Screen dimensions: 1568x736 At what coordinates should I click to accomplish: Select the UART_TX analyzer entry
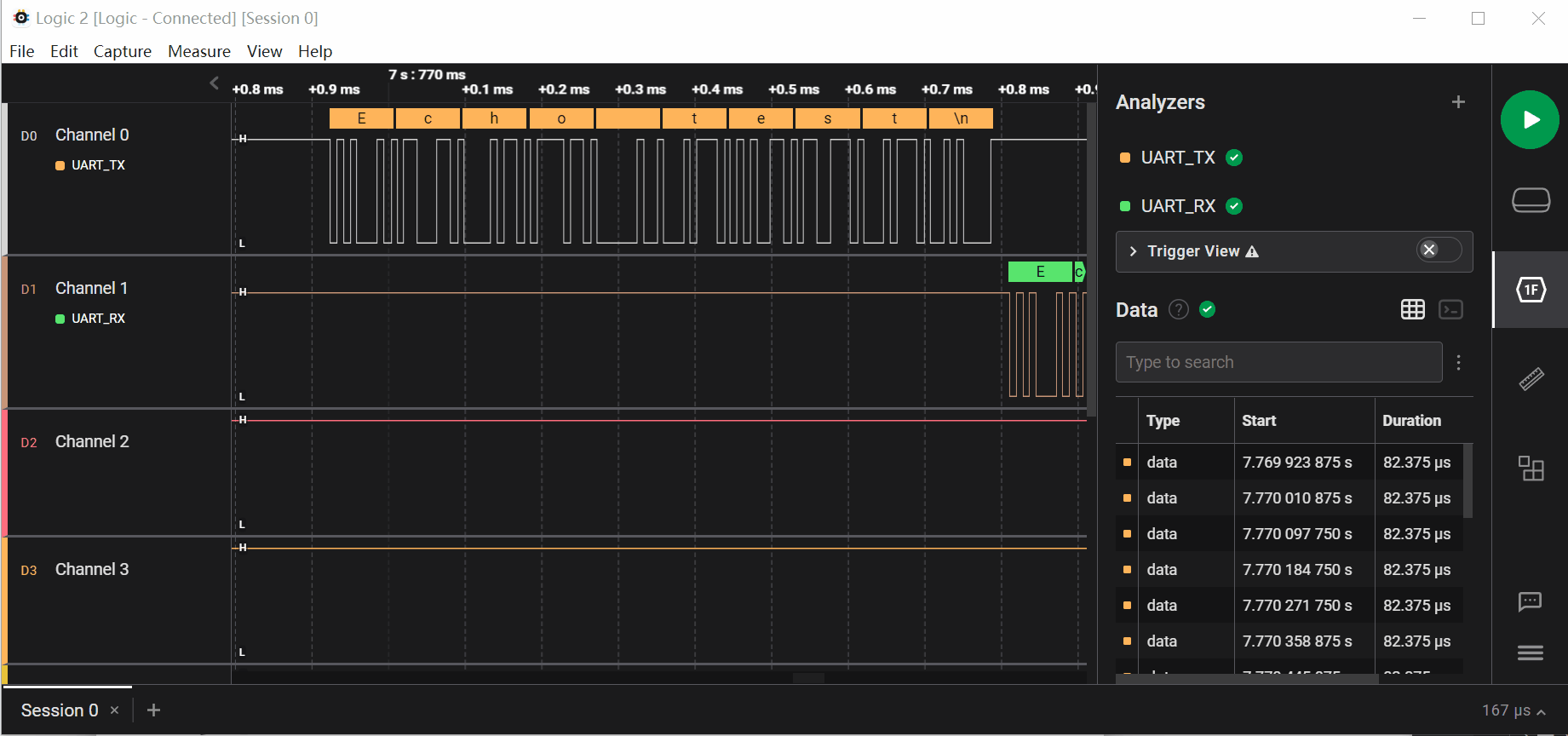tap(1178, 158)
